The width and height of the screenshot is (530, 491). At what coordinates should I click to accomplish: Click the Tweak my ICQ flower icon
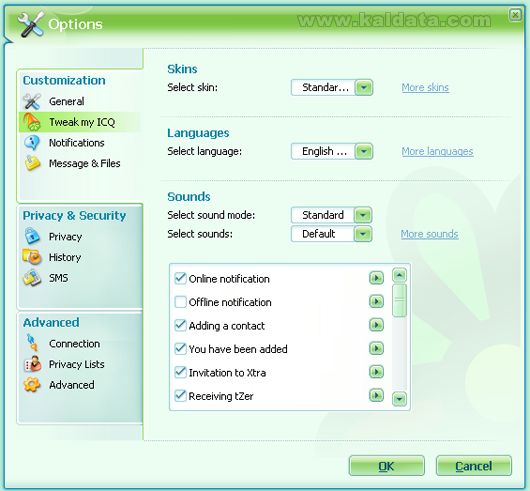(32, 122)
